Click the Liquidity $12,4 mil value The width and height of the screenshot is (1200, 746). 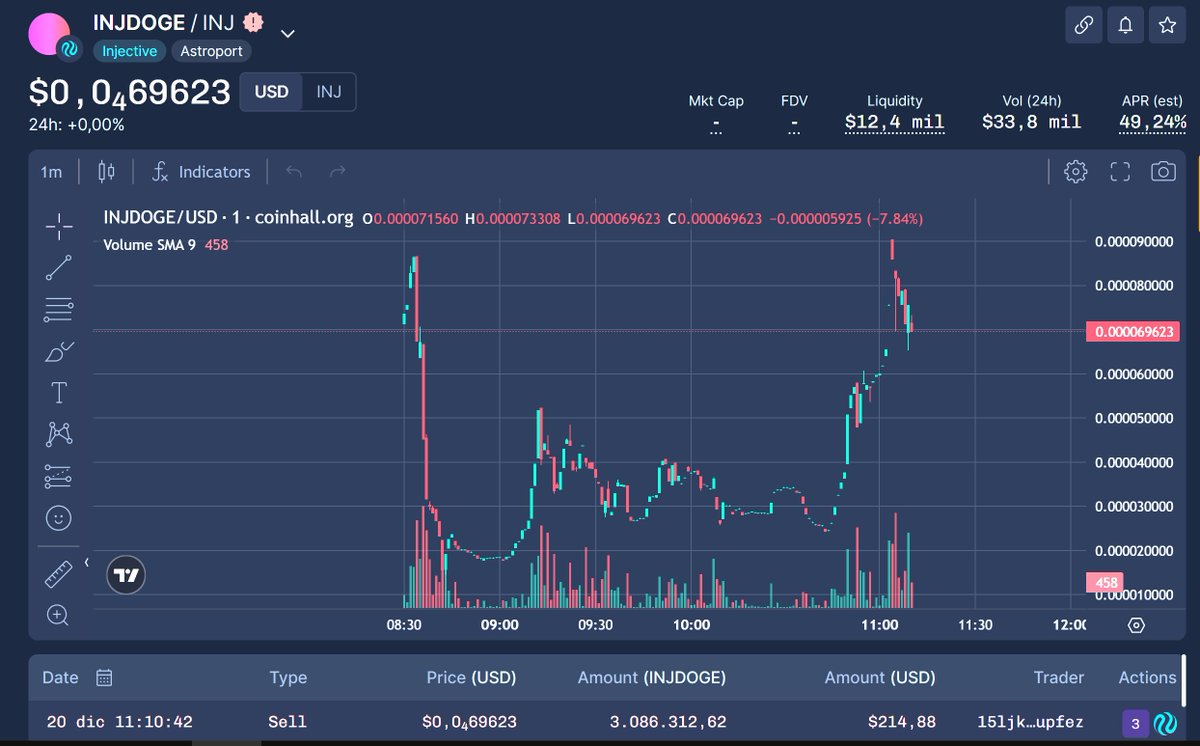pyautogui.click(x=894, y=122)
